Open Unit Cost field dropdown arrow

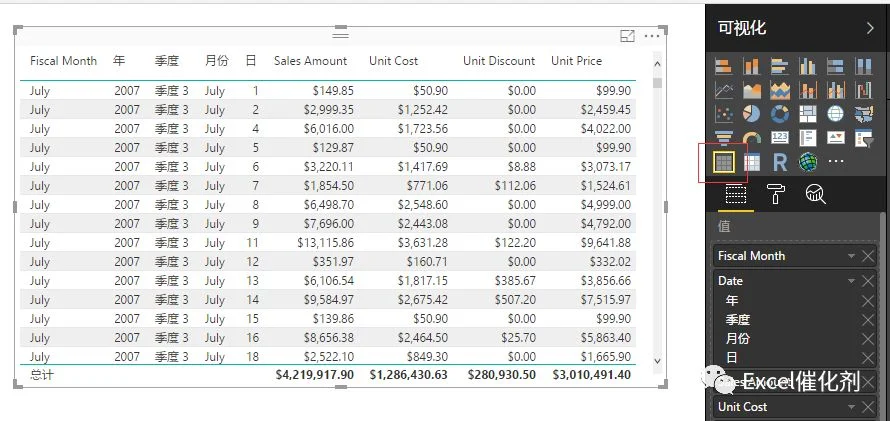click(x=851, y=407)
